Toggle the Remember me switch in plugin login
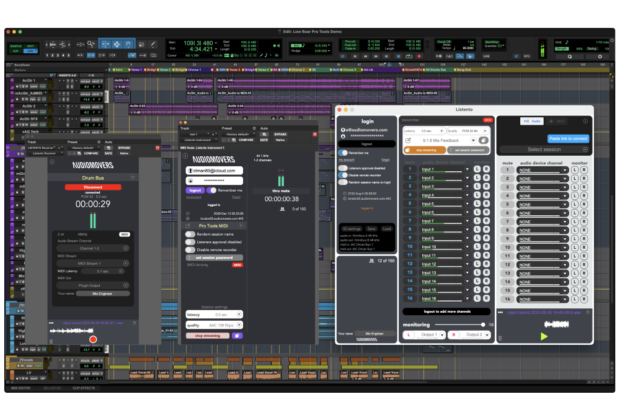Viewport: 620px width, 420px height. point(211,188)
